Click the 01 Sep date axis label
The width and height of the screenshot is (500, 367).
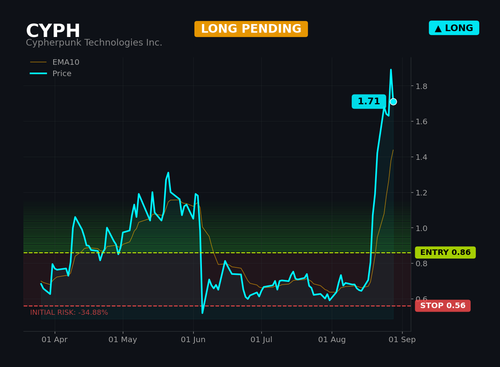[x=402, y=340]
